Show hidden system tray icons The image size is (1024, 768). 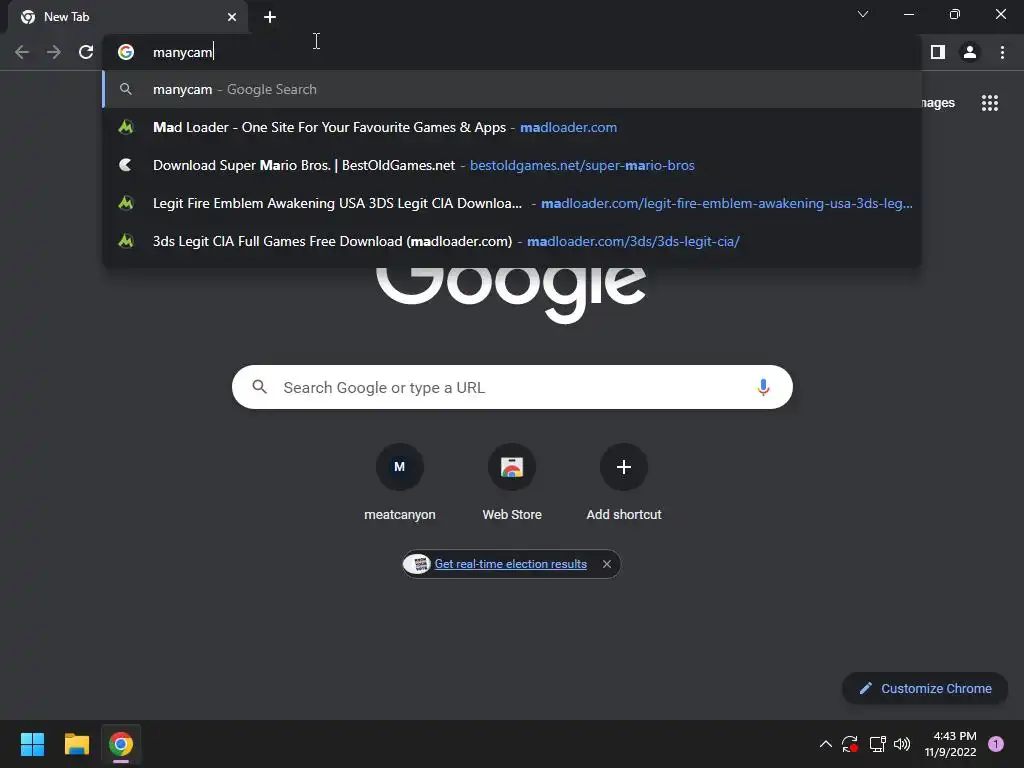click(825, 744)
